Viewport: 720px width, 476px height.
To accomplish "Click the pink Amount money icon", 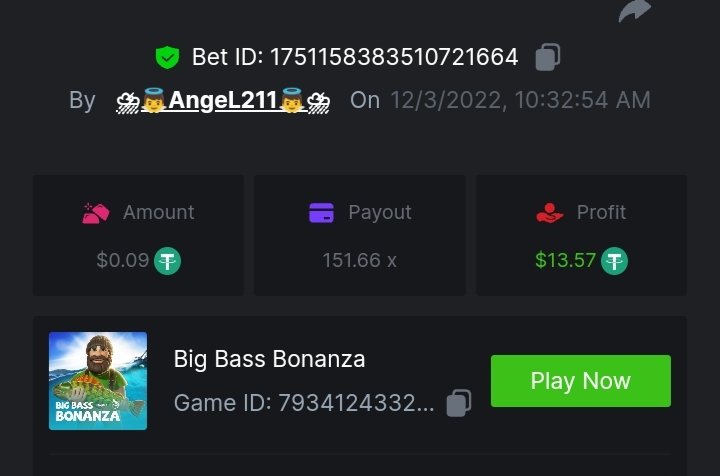I will pos(96,213).
